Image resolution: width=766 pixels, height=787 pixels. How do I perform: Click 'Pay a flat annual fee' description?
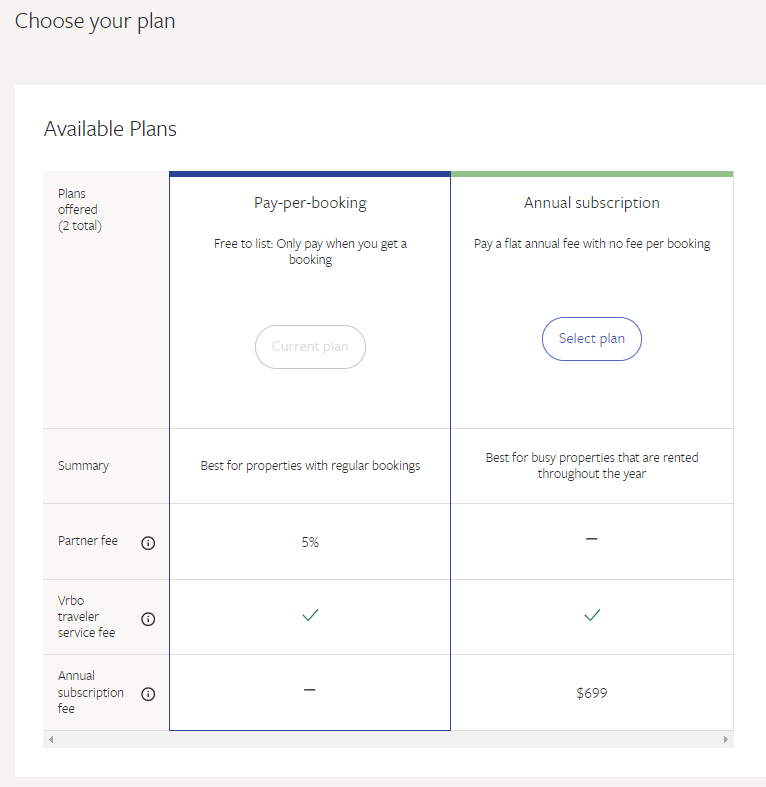coord(592,244)
